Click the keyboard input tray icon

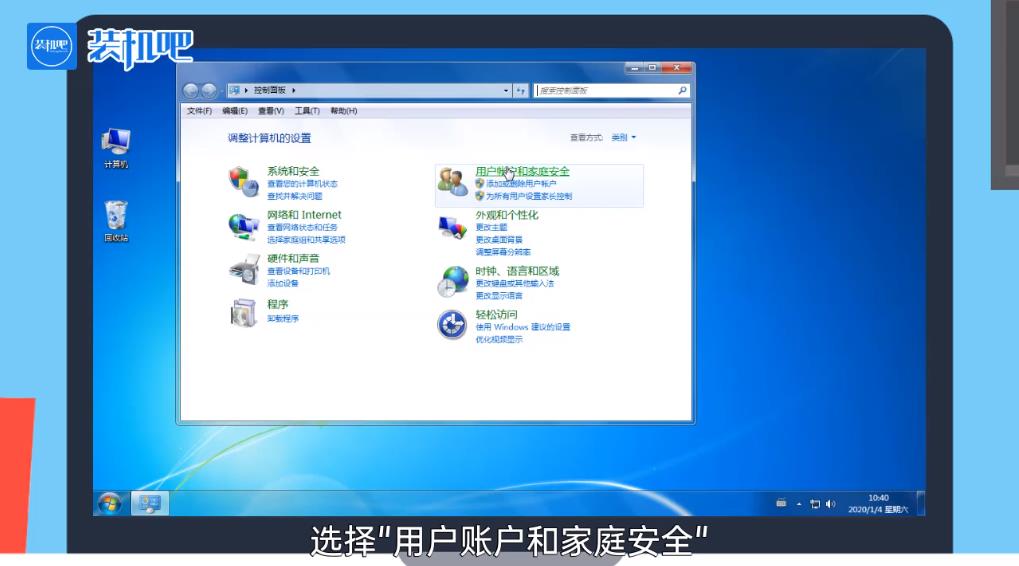pyautogui.click(x=781, y=503)
